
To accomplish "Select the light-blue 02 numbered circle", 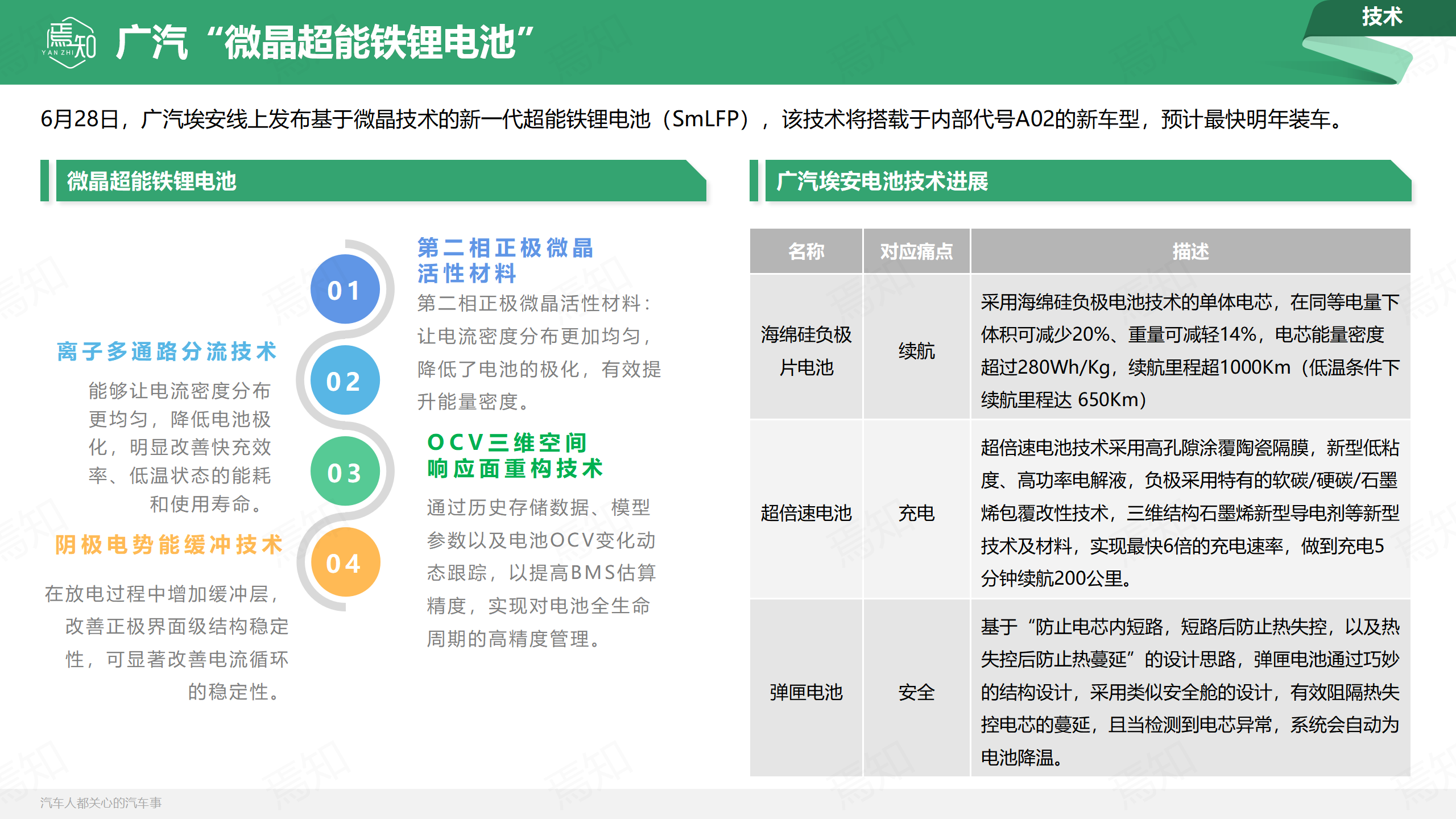I will coord(345,380).
